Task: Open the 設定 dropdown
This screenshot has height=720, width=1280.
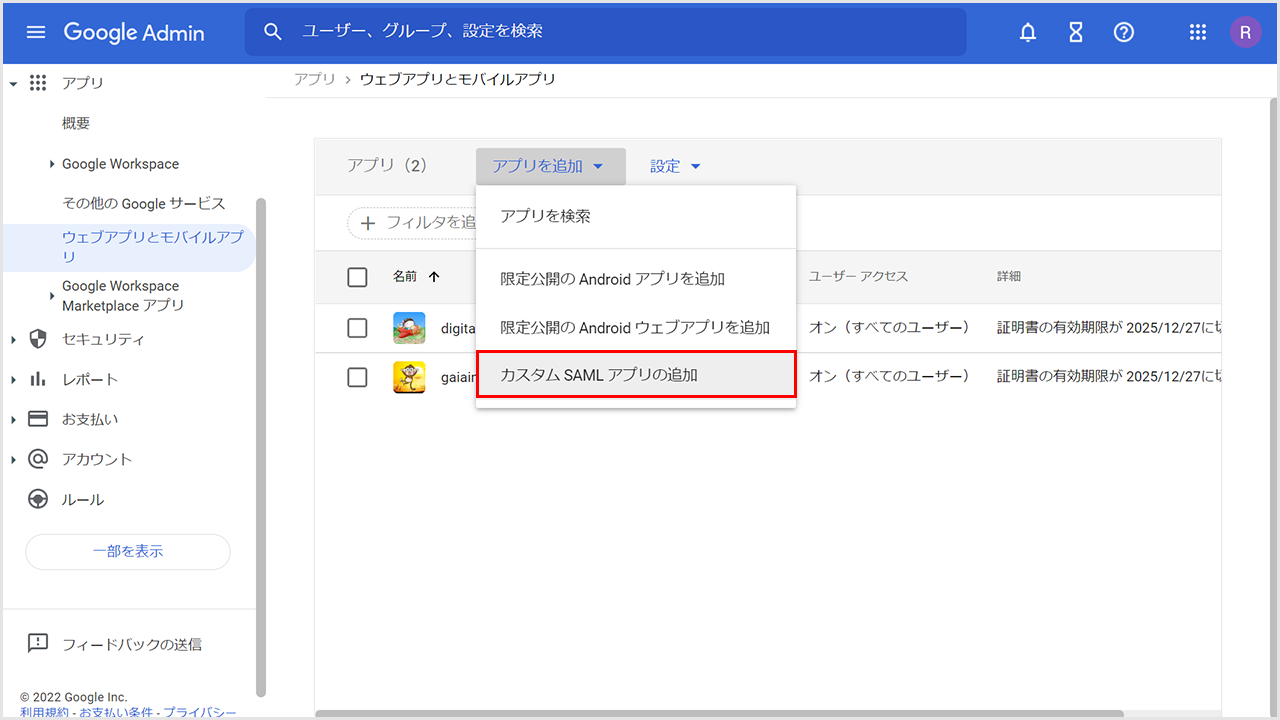Action: [x=675, y=166]
